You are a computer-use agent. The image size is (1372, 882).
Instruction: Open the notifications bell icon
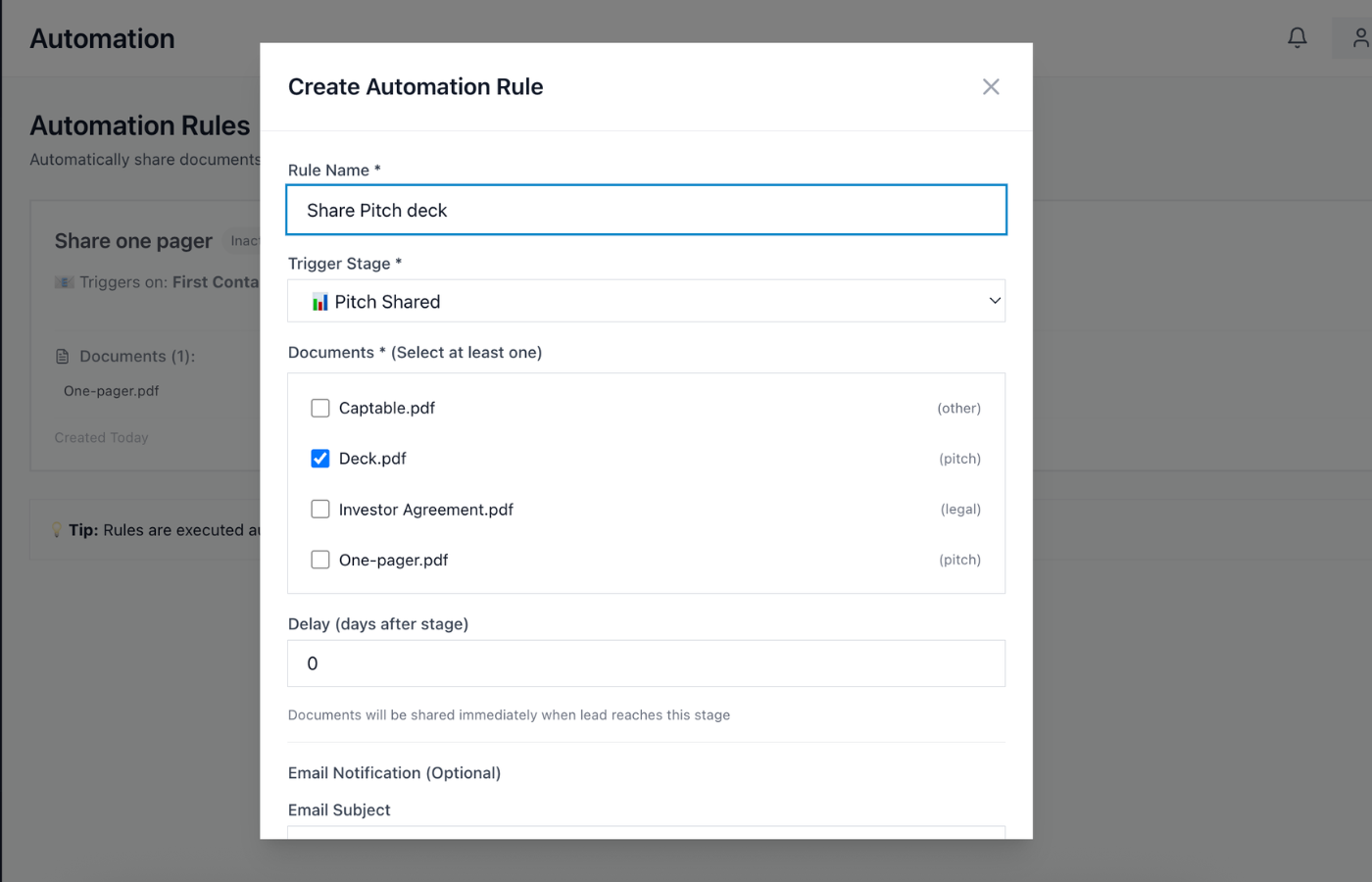(1297, 37)
